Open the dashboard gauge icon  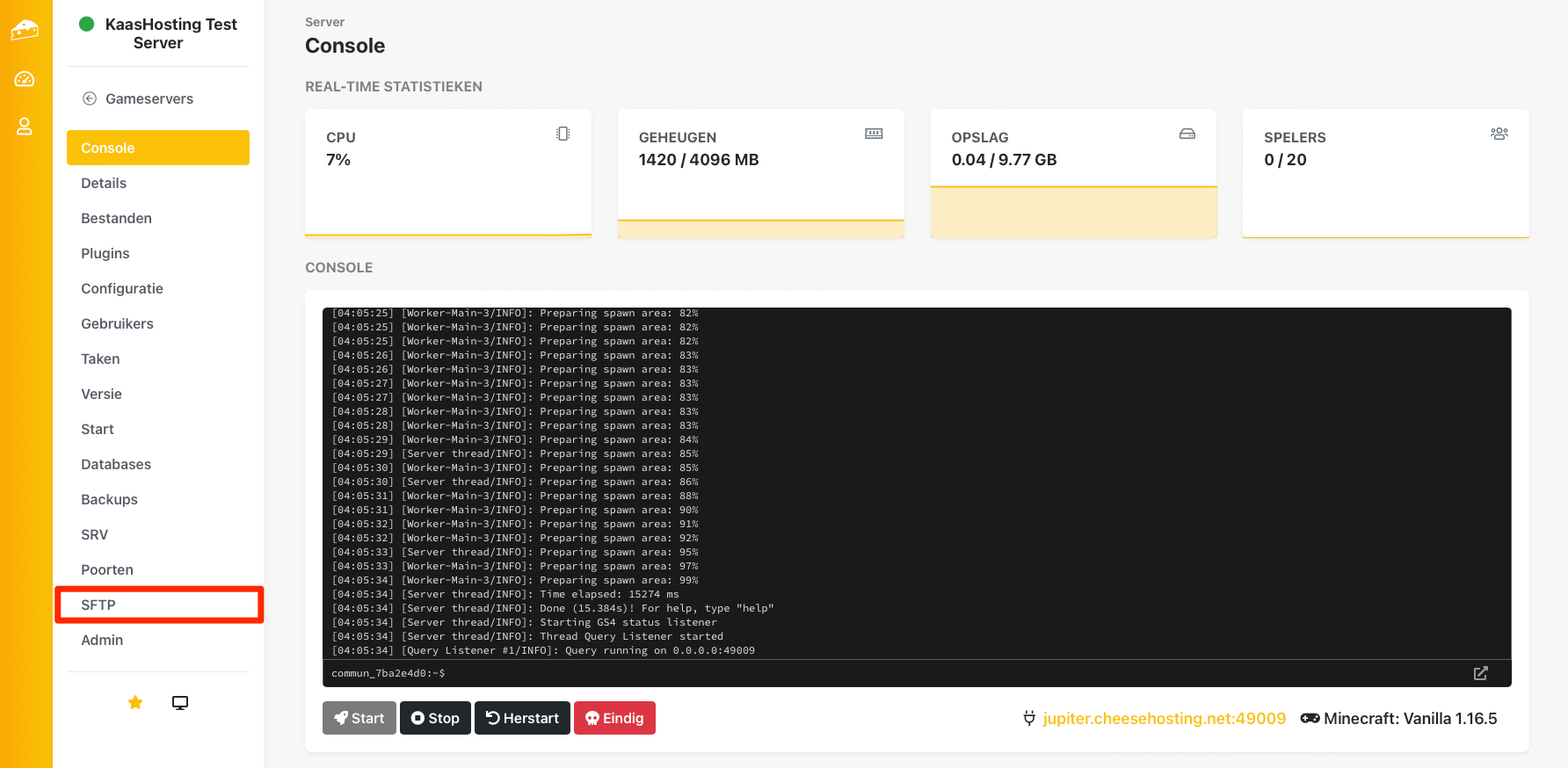coord(25,79)
